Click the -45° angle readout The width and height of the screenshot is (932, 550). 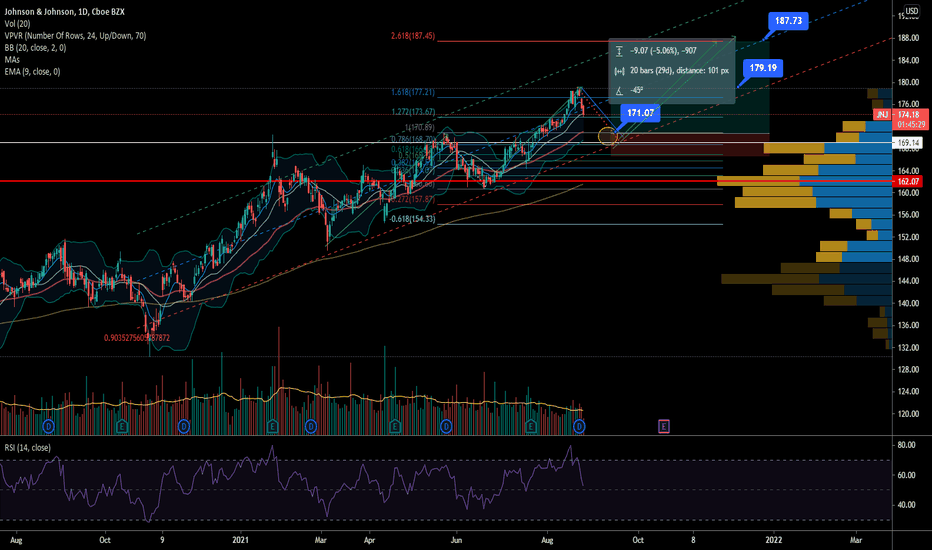(x=637, y=90)
